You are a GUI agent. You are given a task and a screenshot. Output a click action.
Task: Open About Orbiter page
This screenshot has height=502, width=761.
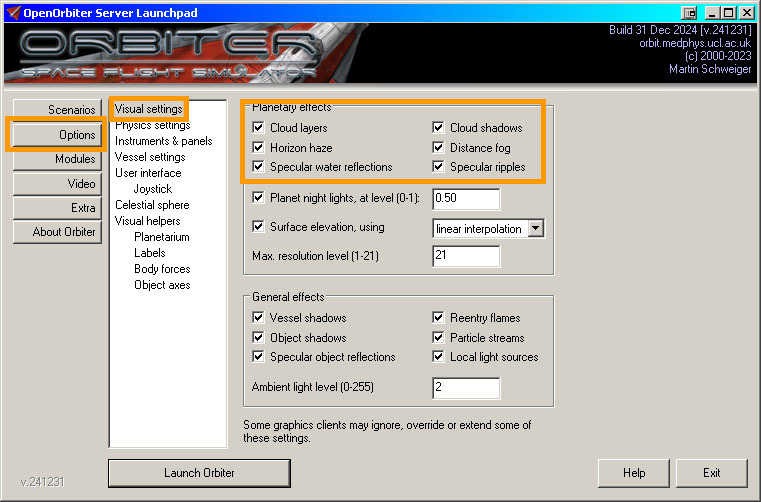tap(57, 232)
